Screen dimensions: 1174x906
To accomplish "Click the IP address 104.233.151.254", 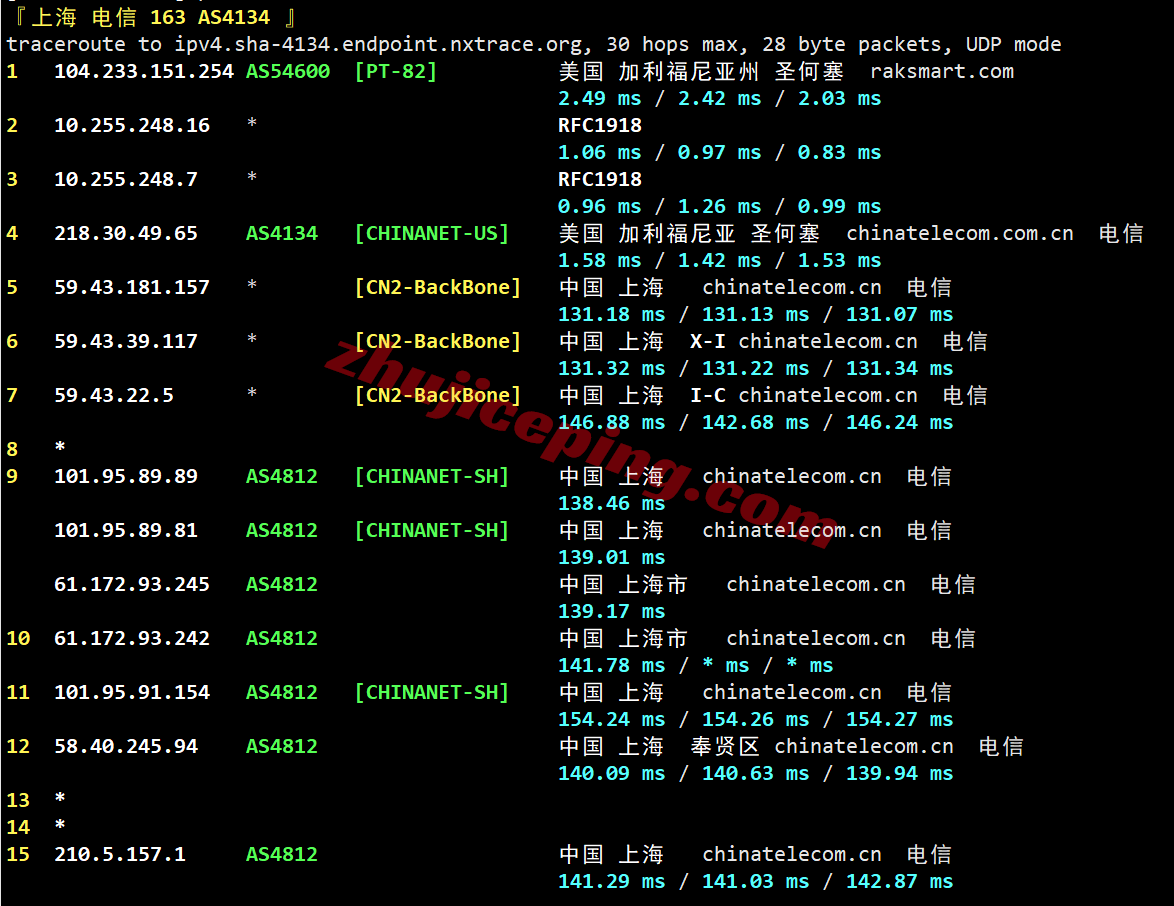I will (143, 71).
